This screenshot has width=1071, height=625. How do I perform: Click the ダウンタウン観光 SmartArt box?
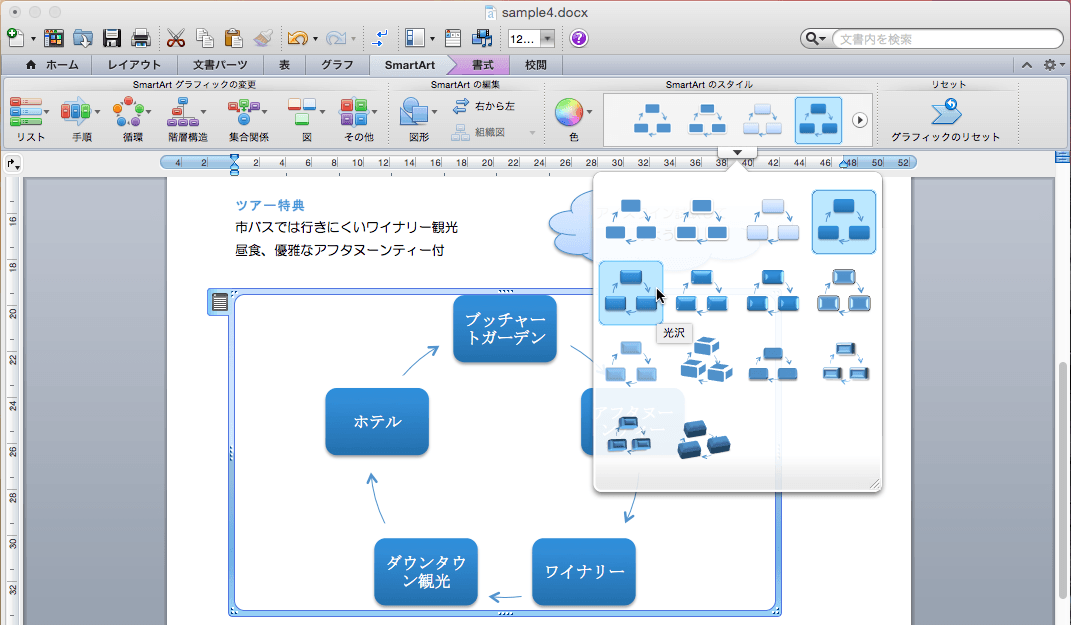[x=426, y=572]
